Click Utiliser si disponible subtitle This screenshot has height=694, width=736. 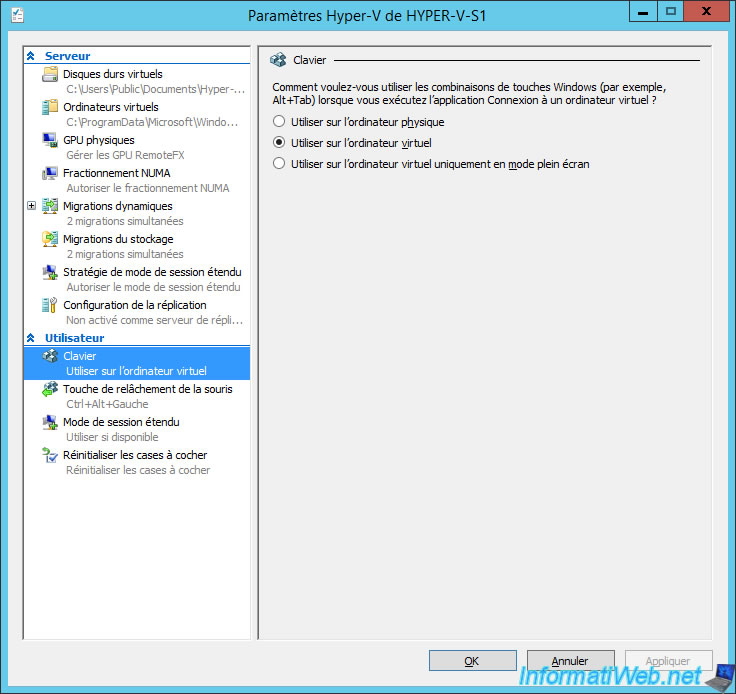click(112, 437)
